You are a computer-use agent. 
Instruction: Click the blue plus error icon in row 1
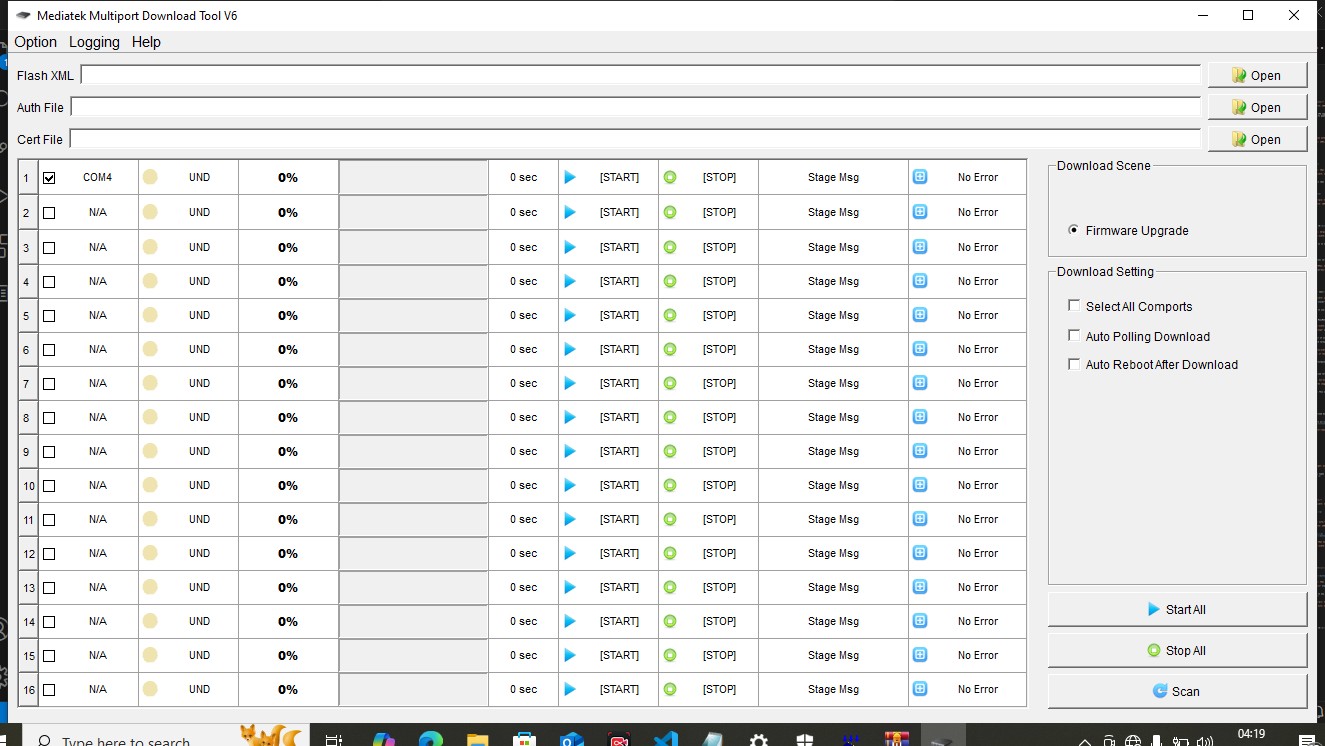[920, 177]
